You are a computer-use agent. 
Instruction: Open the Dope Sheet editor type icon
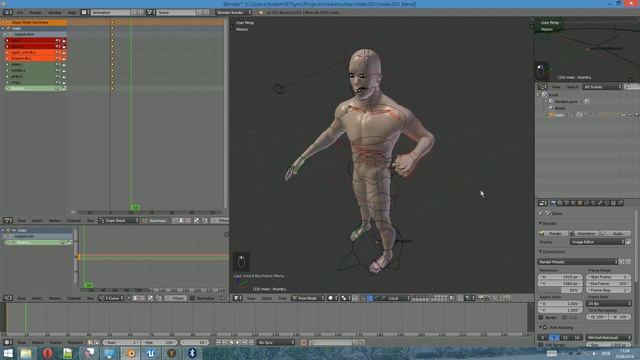(8, 220)
